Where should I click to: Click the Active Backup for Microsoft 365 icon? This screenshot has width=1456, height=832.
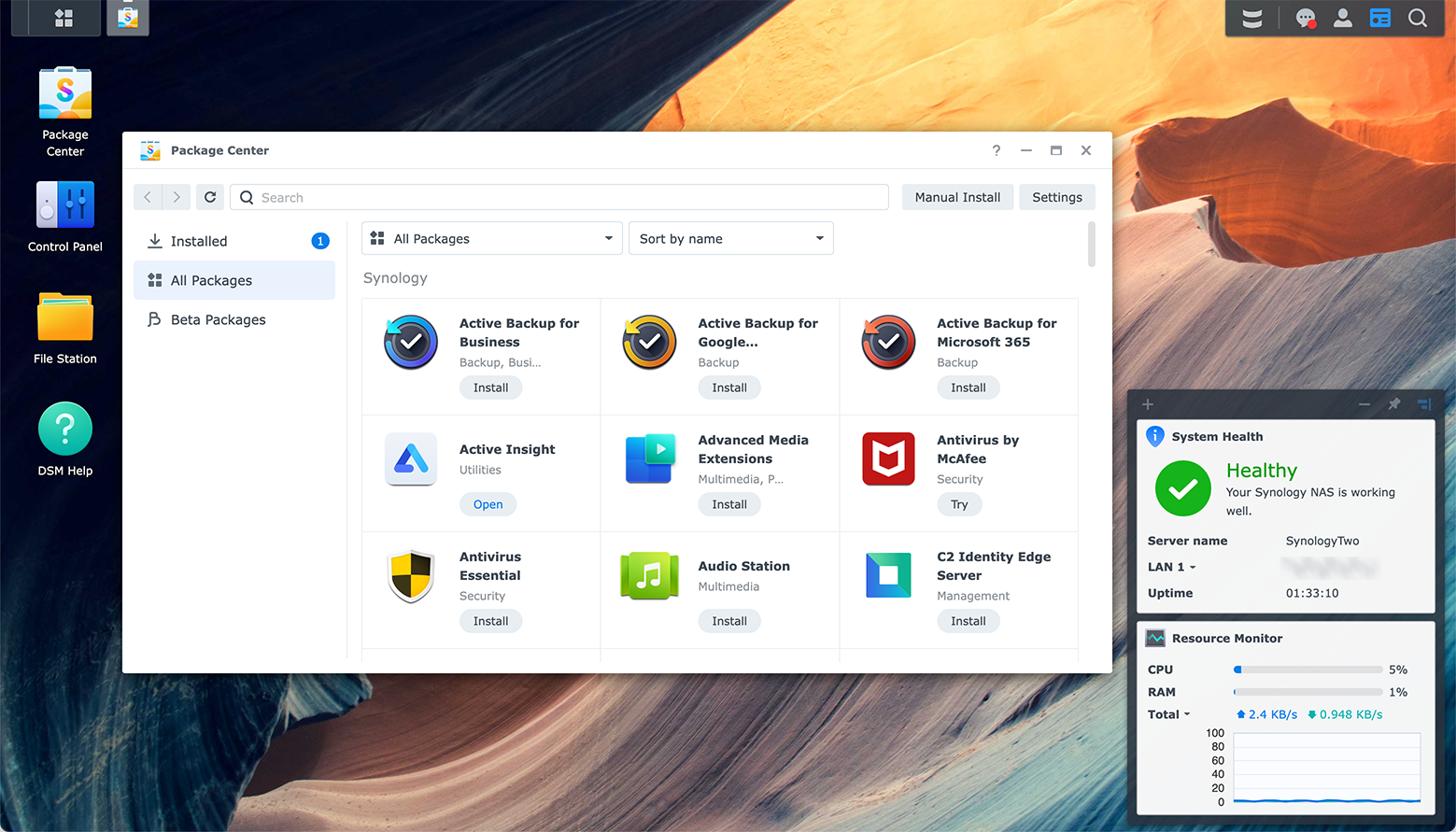(889, 342)
